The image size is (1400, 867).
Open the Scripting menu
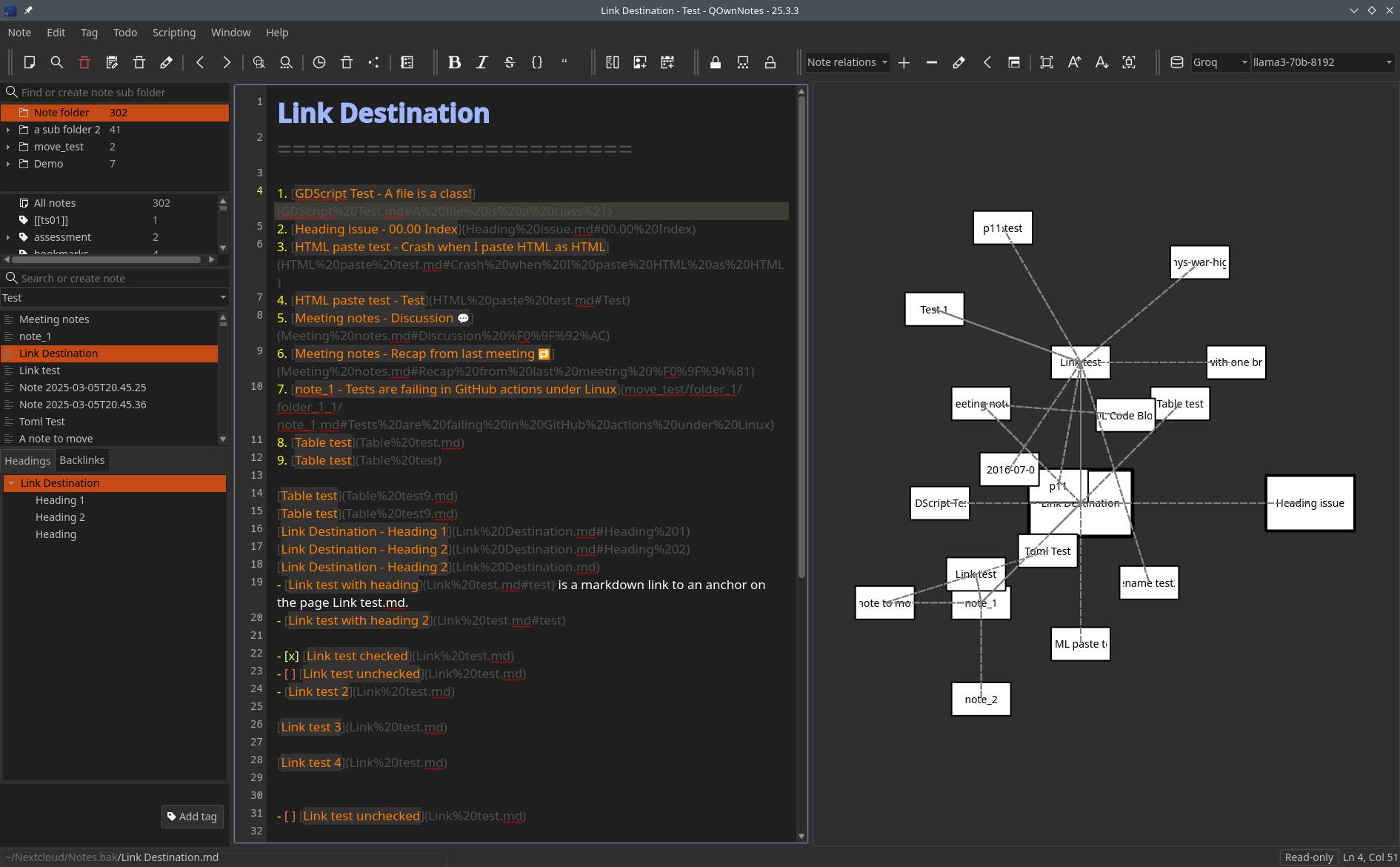point(174,33)
